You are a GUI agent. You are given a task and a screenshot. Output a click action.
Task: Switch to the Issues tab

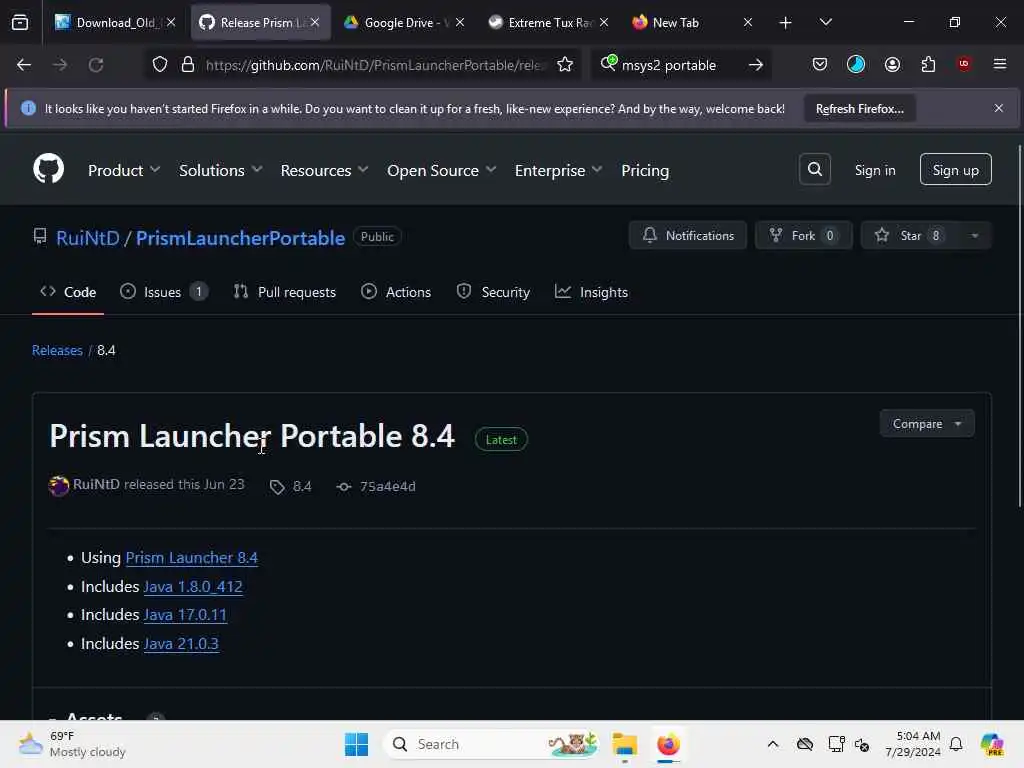tap(164, 292)
